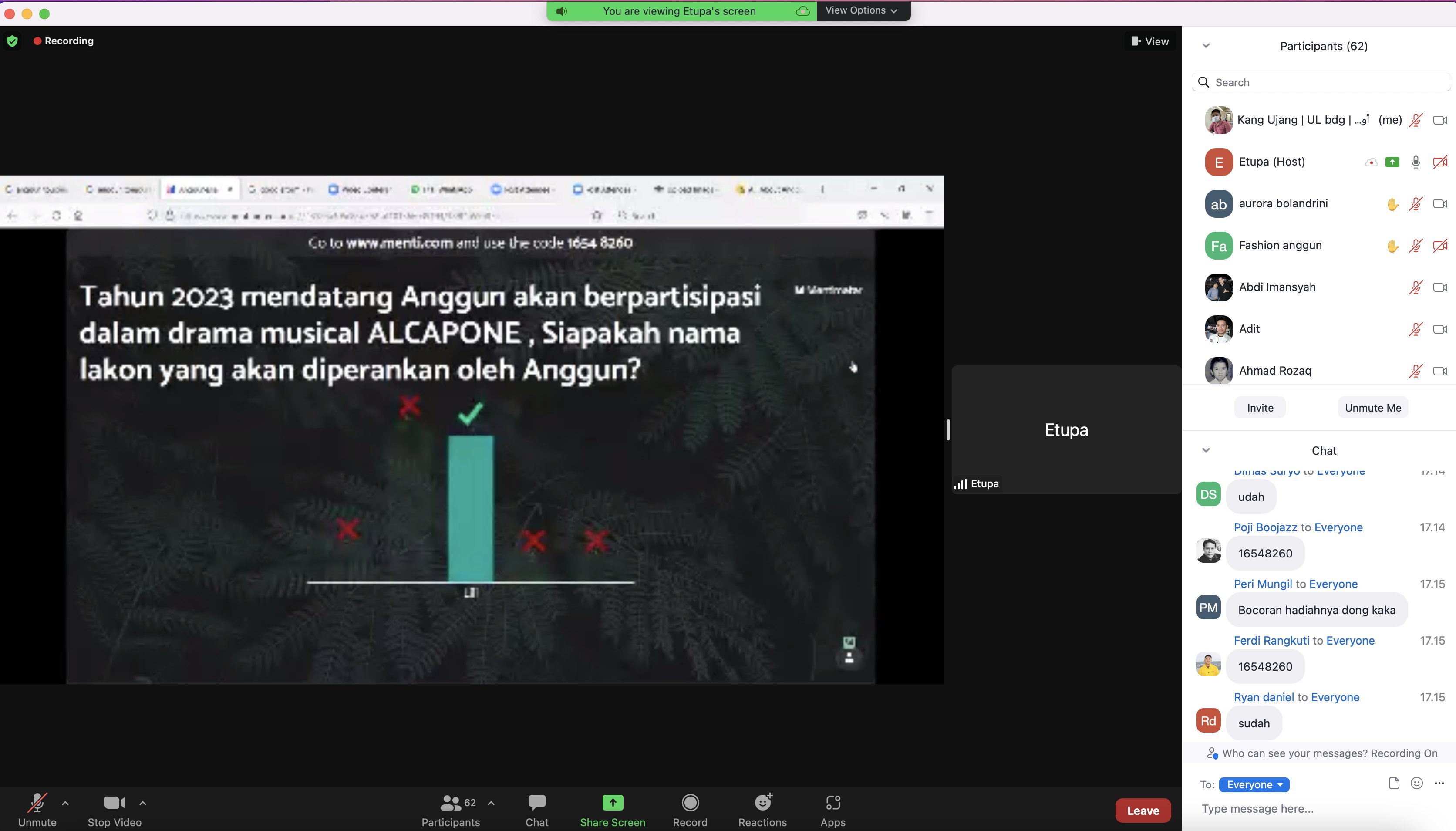1456x831 pixels.
Task: Click the chat file attachment icon
Action: point(1393,784)
